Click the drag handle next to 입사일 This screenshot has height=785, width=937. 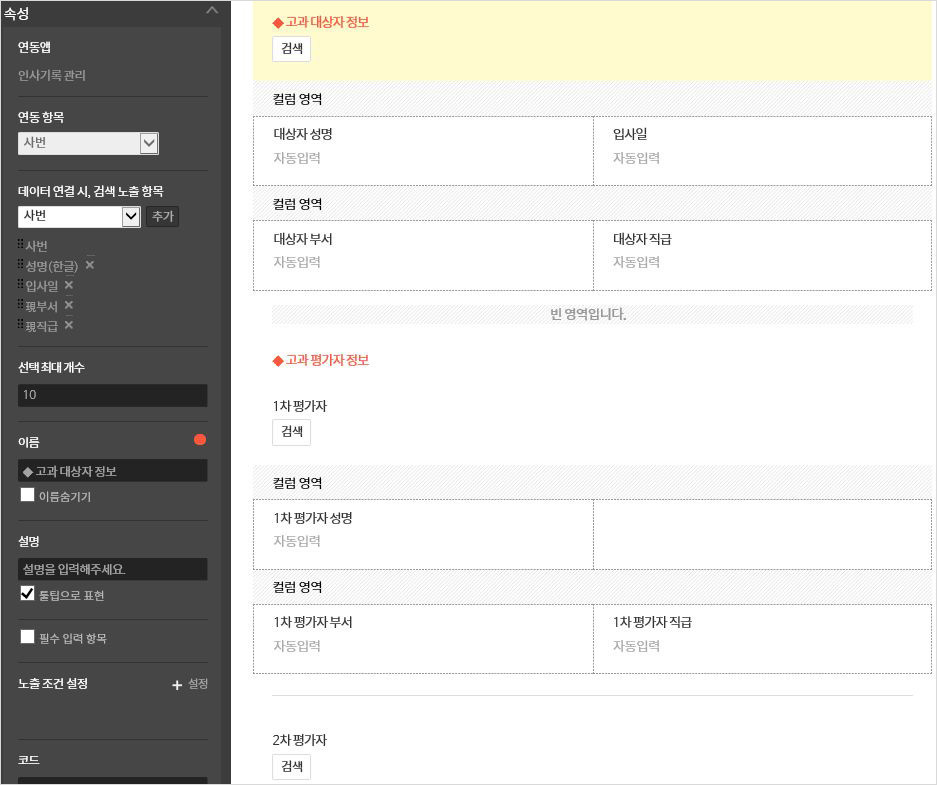click(x=20, y=285)
